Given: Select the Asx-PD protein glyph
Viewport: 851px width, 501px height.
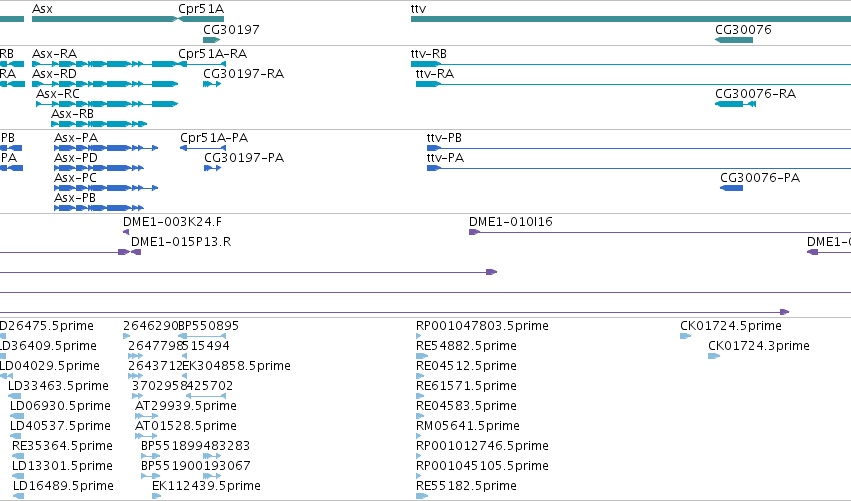Looking at the screenshot, I should pos(99,168).
